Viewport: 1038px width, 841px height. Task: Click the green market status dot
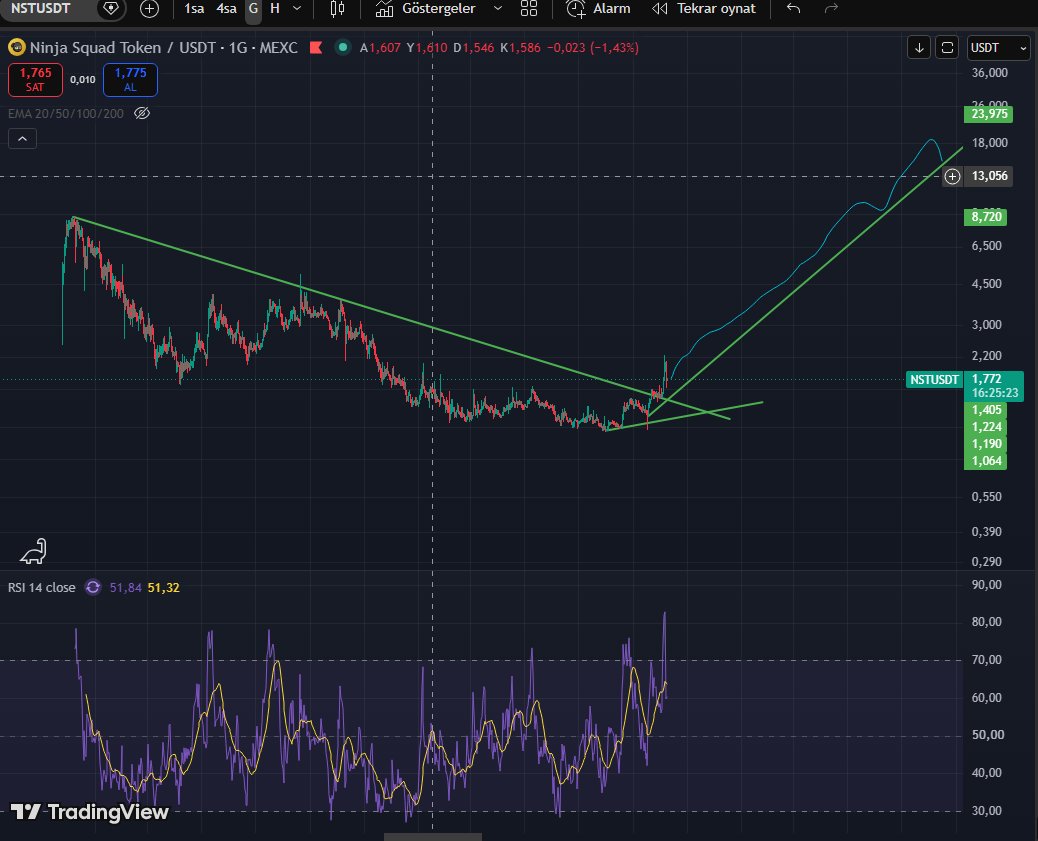(342, 47)
